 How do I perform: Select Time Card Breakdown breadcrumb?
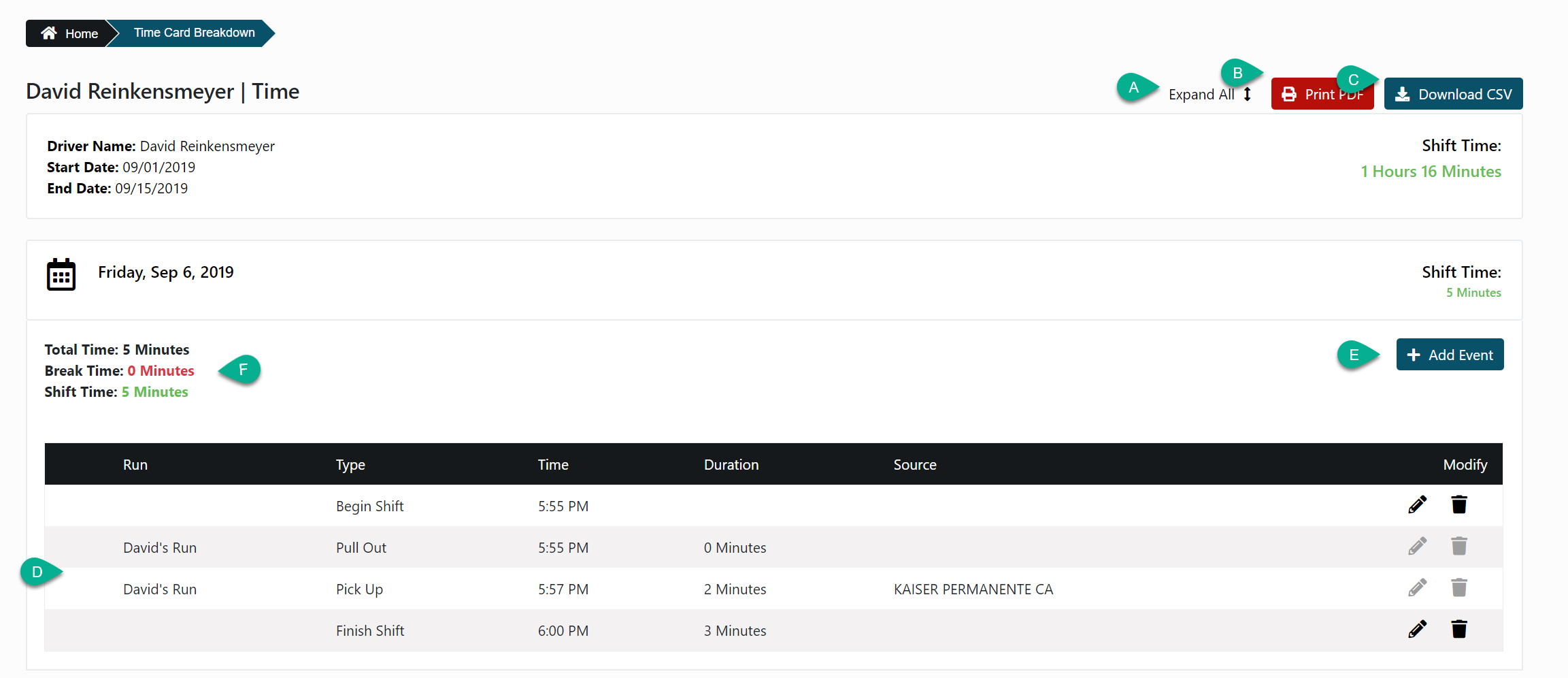click(x=194, y=33)
